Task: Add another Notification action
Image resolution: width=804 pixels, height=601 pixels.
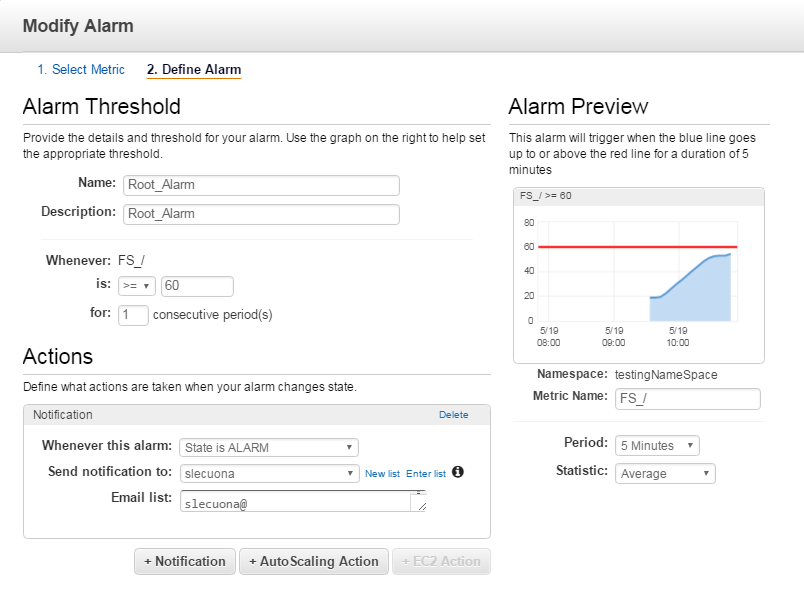Action: click(x=185, y=562)
